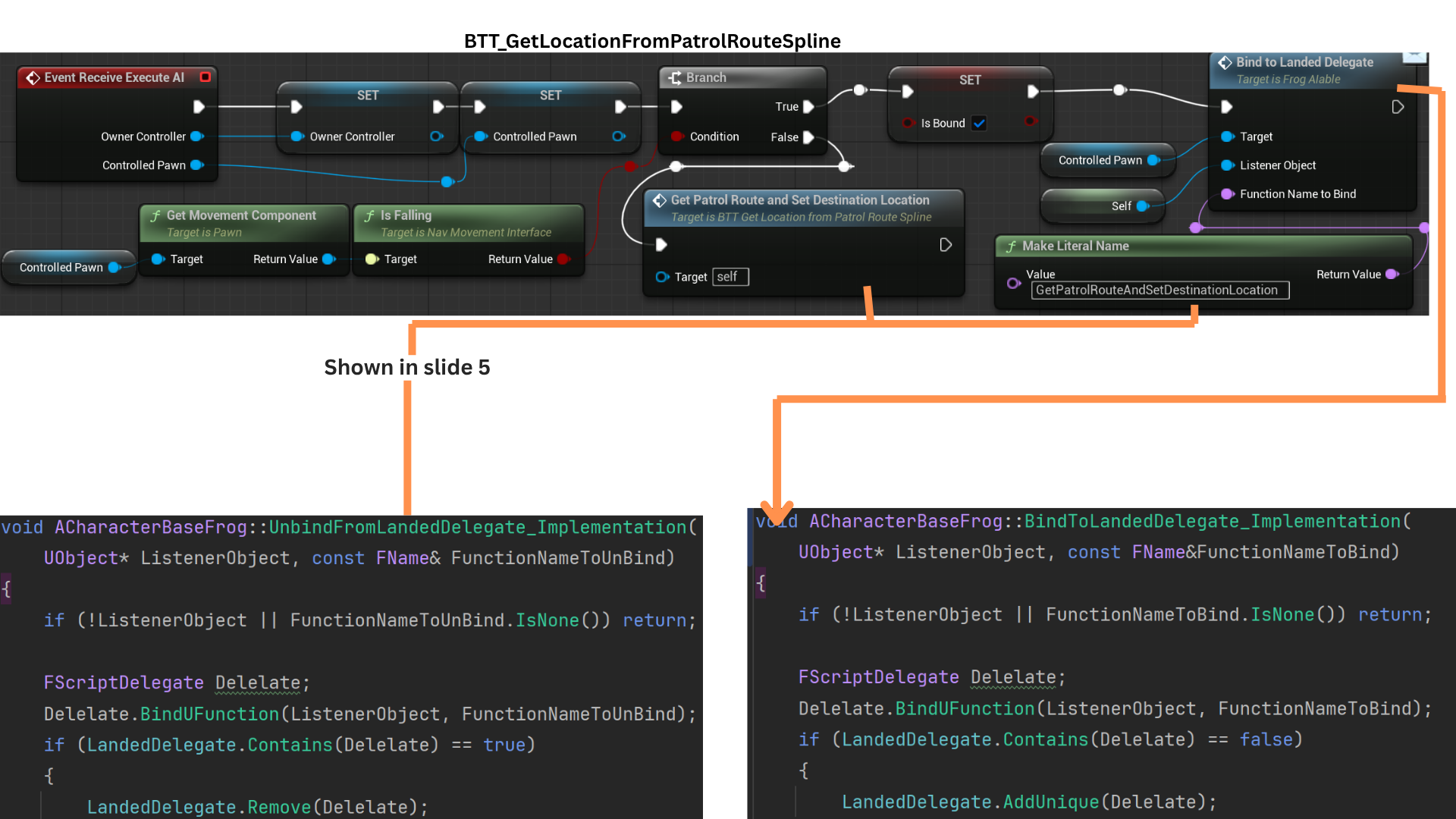Click the Listener Object pin on the Bind node
1456x819 pixels.
pos(1227,165)
